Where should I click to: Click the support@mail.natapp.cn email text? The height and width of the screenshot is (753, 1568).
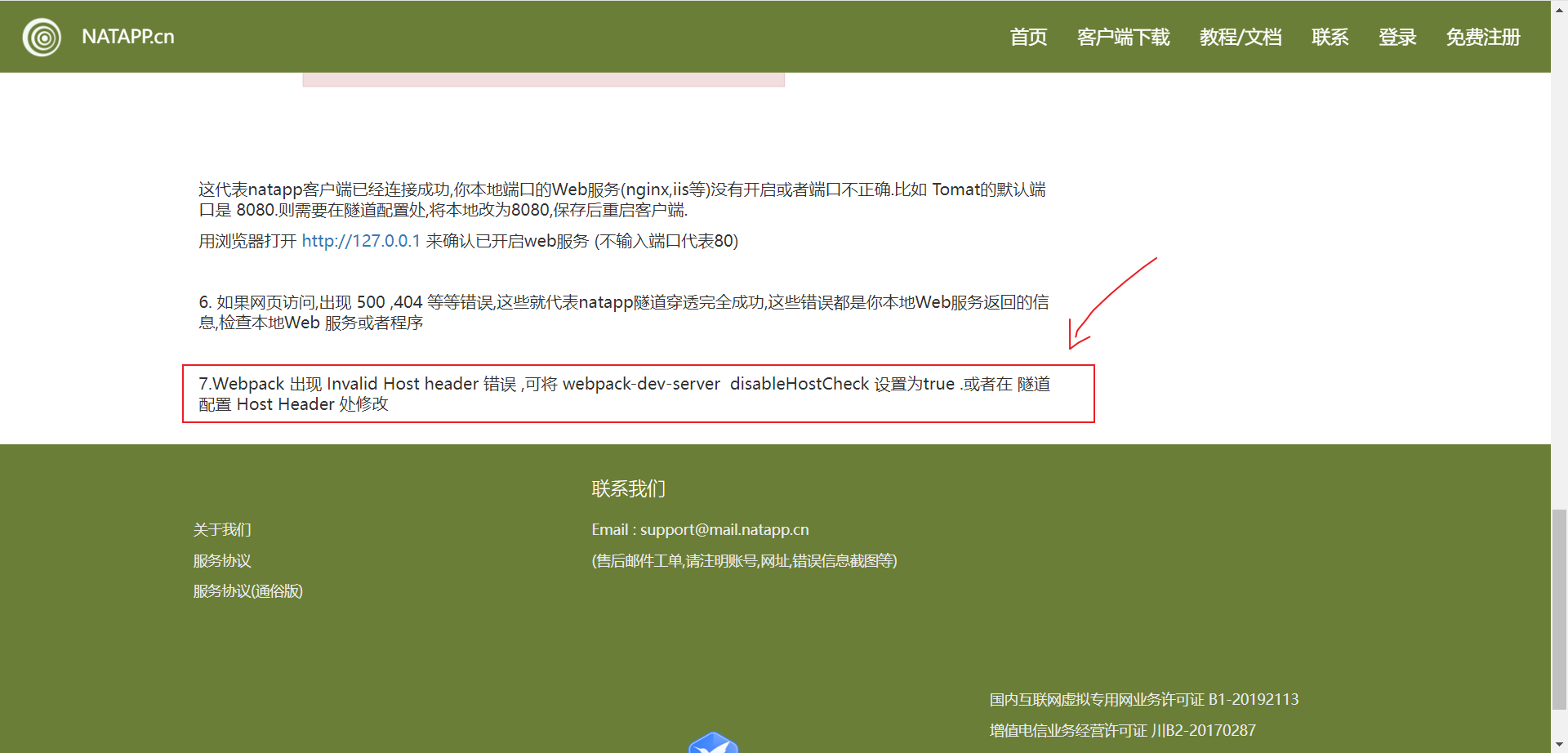click(724, 530)
